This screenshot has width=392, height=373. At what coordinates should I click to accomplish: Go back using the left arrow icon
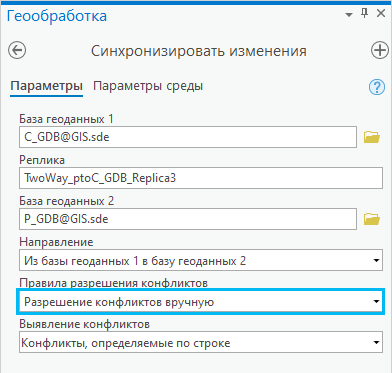click(17, 51)
